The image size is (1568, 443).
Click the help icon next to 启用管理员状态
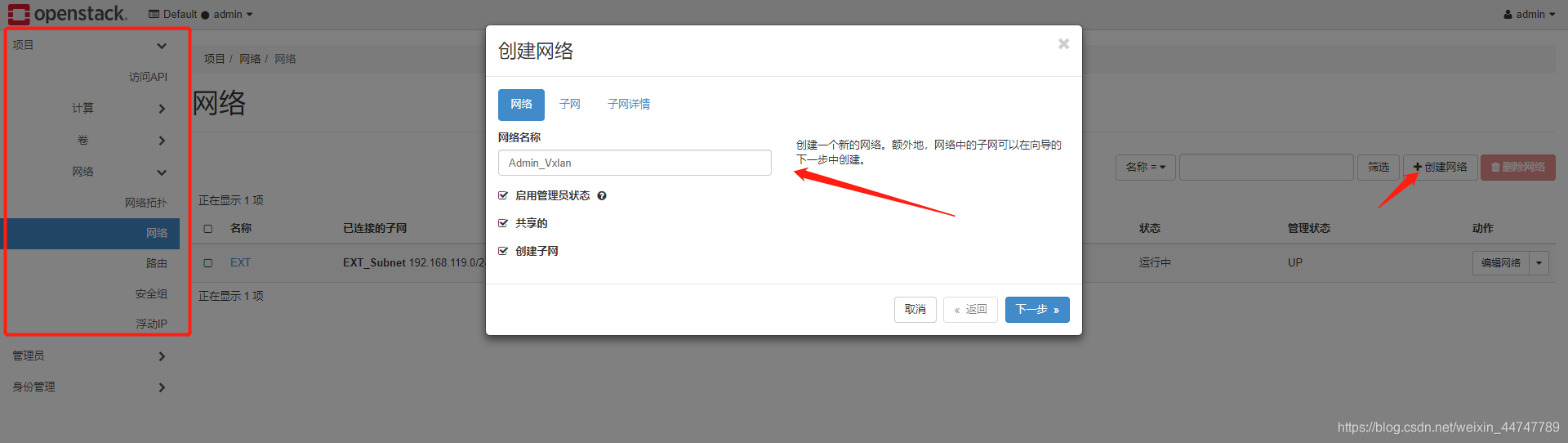point(602,196)
